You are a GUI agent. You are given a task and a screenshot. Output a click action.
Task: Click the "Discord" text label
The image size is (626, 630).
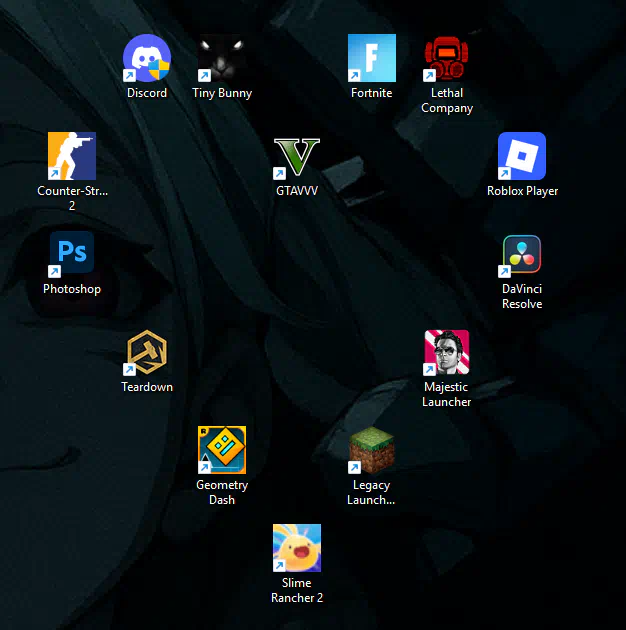[x=147, y=93]
